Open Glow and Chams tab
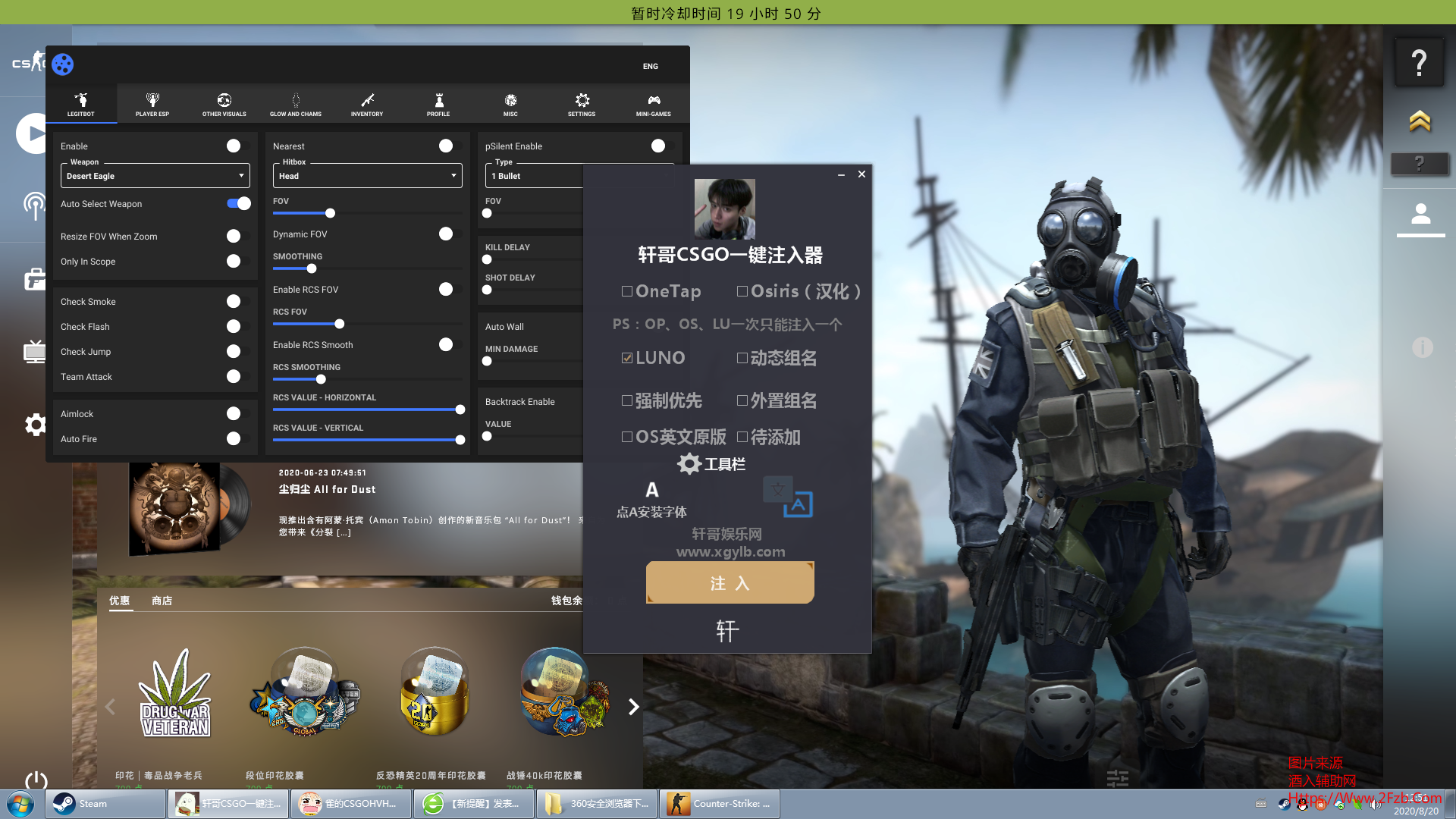1456x819 pixels. (x=296, y=104)
